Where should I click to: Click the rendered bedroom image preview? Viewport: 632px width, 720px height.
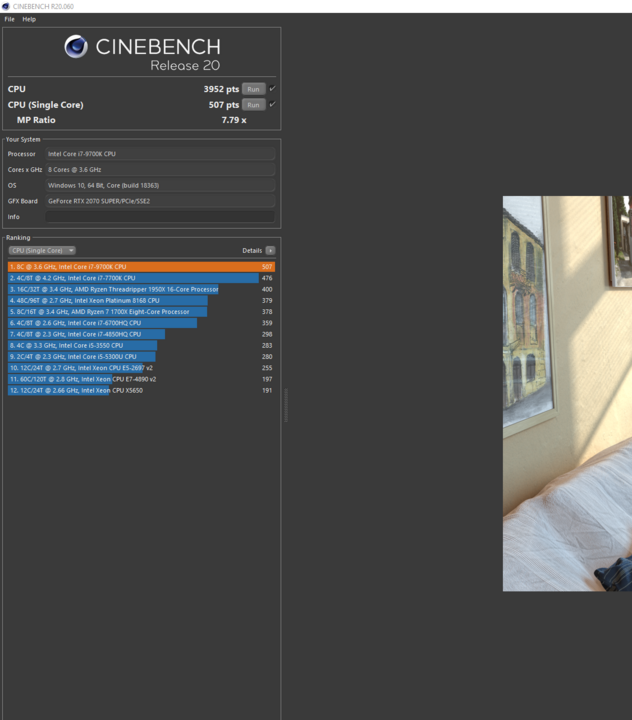(x=567, y=394)
